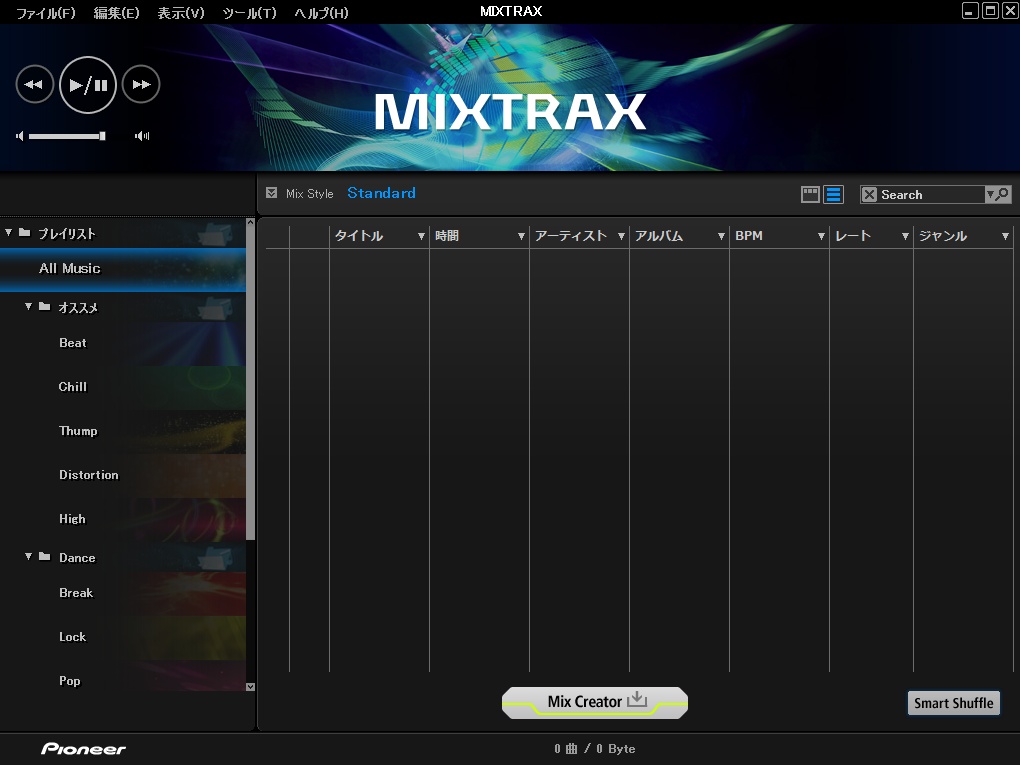The height and width of the screenshot is (765, 1020).
Task: Click the プレイリスト folder icon
Action: point(25,232)
